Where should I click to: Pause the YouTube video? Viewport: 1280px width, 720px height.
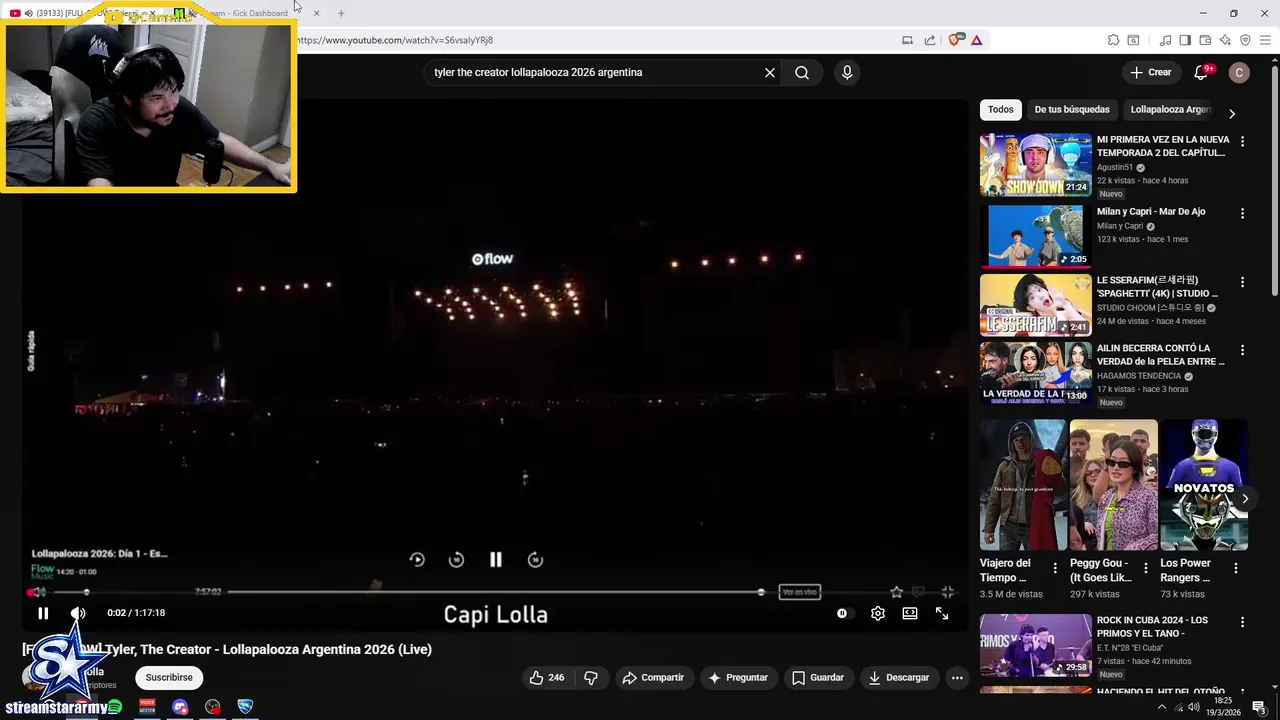[43, 613]
